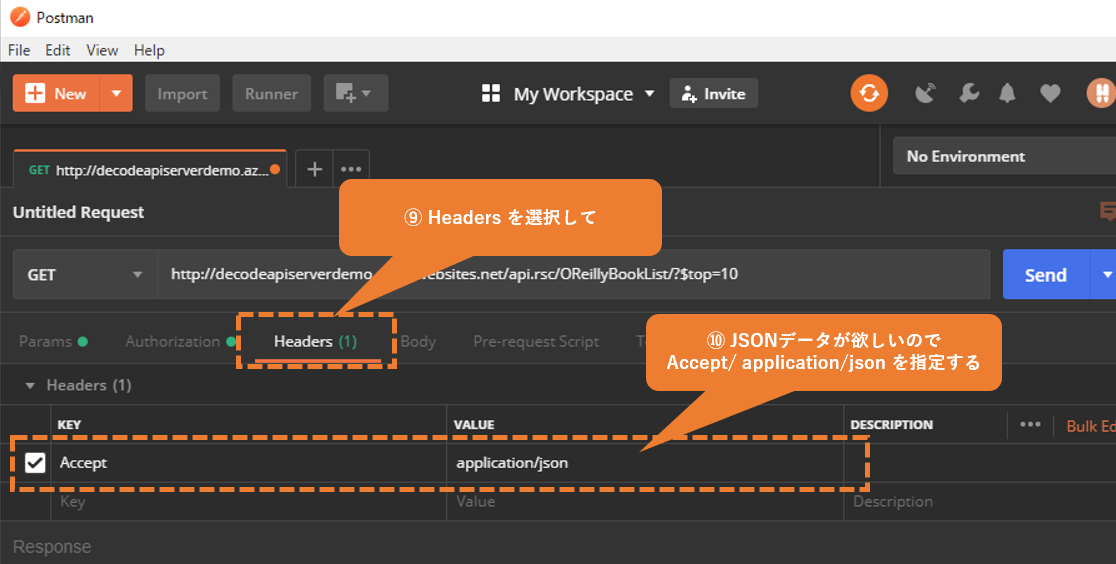1116x564 pixels.
Task: Select the GET decodeapiserverdemo request tab
Action: click(x=149, y=169)
